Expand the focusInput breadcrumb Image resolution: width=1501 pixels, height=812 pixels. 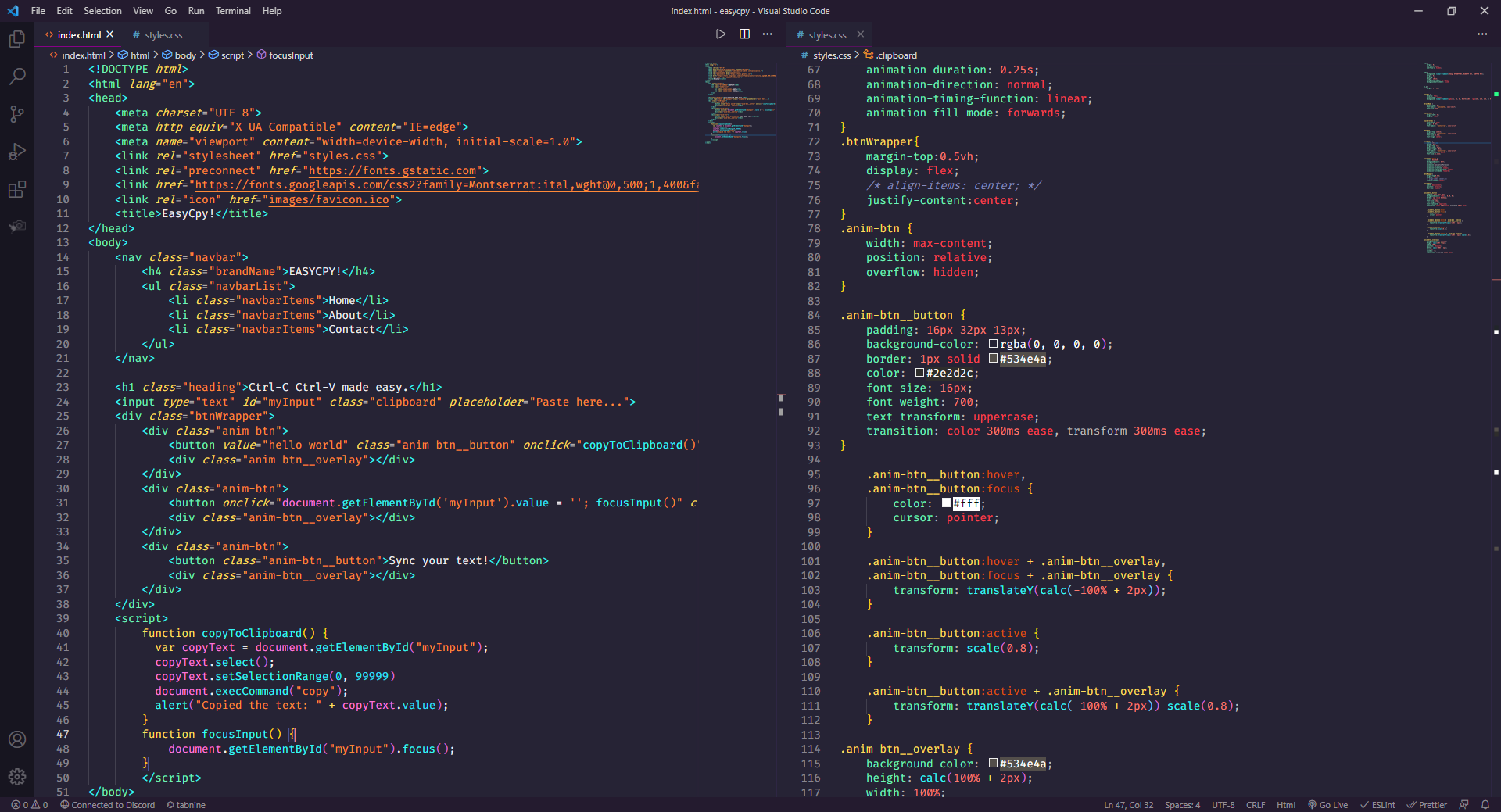(291, 55)
